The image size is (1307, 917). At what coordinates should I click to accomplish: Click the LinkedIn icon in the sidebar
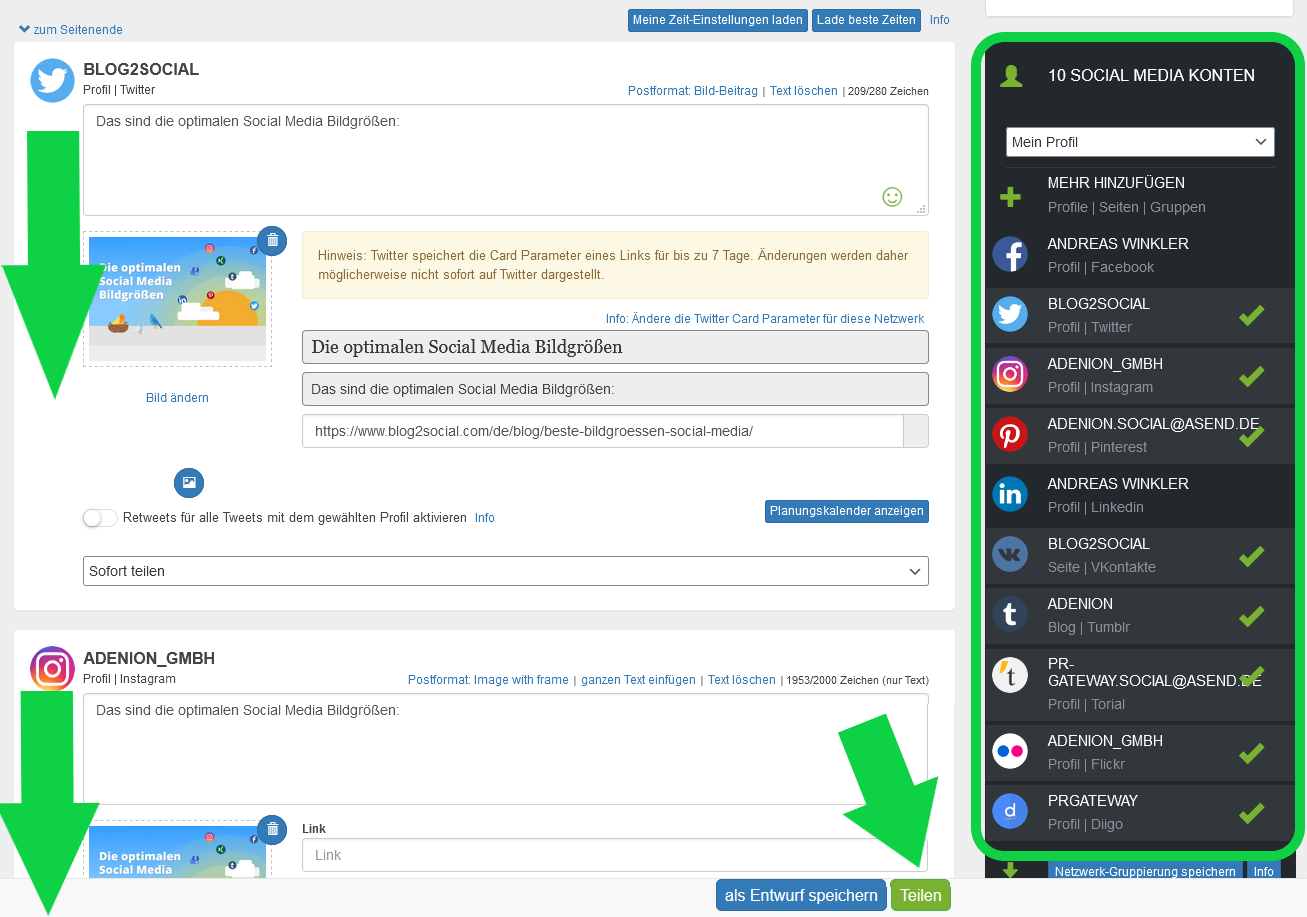(x=1010, y=494)
